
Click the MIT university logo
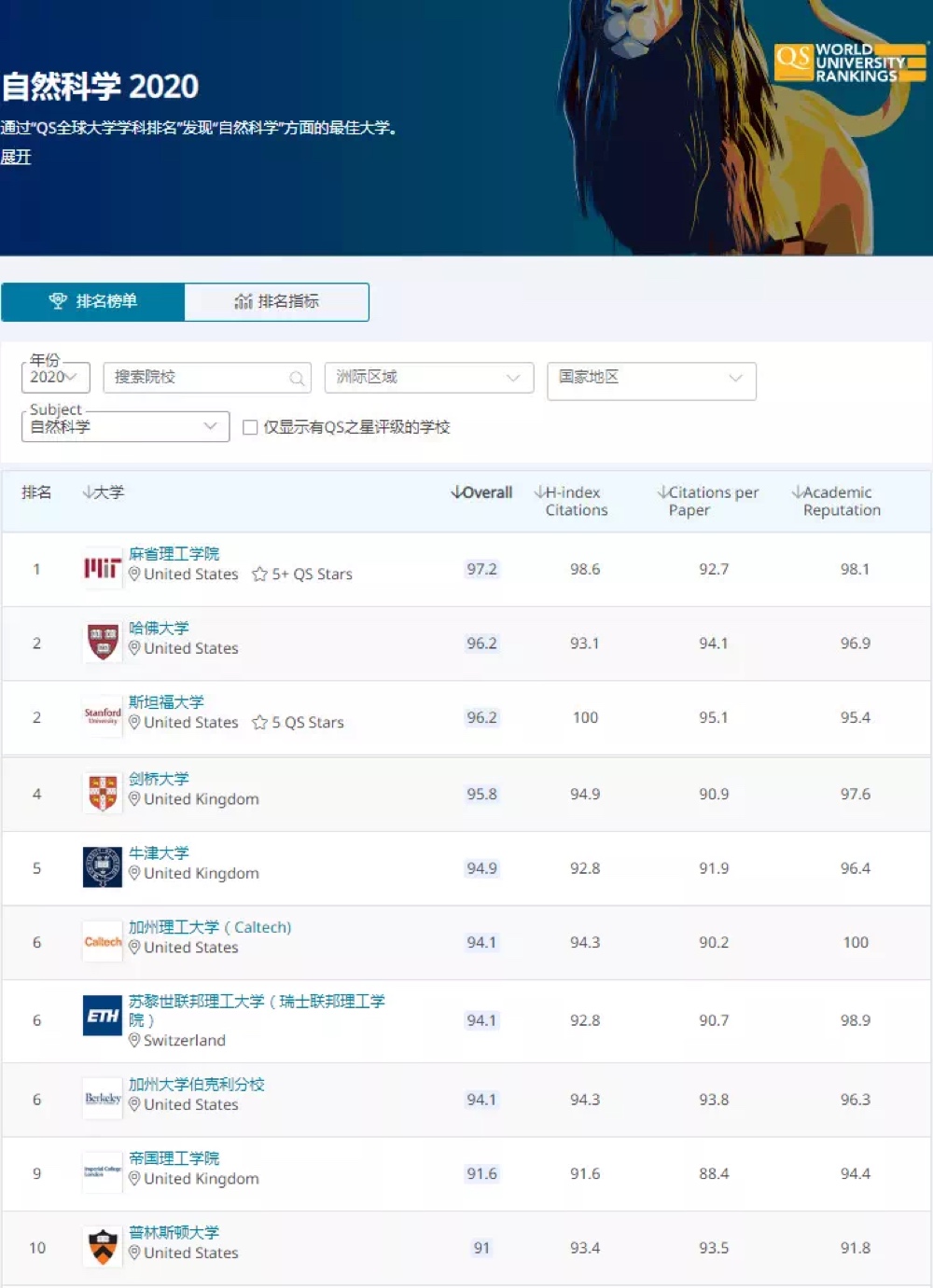(x=102, y=568)
